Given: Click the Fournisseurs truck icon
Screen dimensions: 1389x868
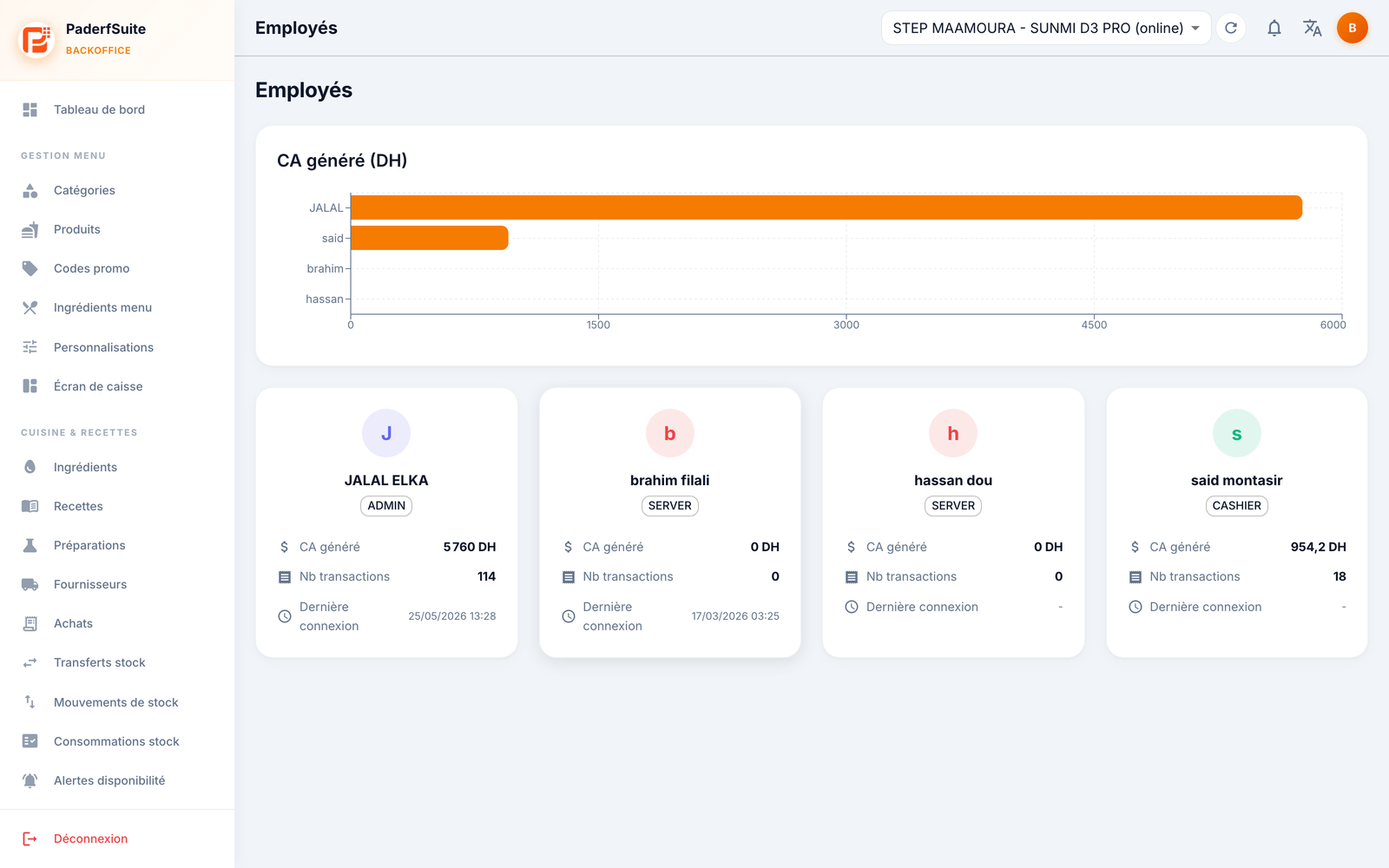Looking at the screenshot, I should pos(30,584).
